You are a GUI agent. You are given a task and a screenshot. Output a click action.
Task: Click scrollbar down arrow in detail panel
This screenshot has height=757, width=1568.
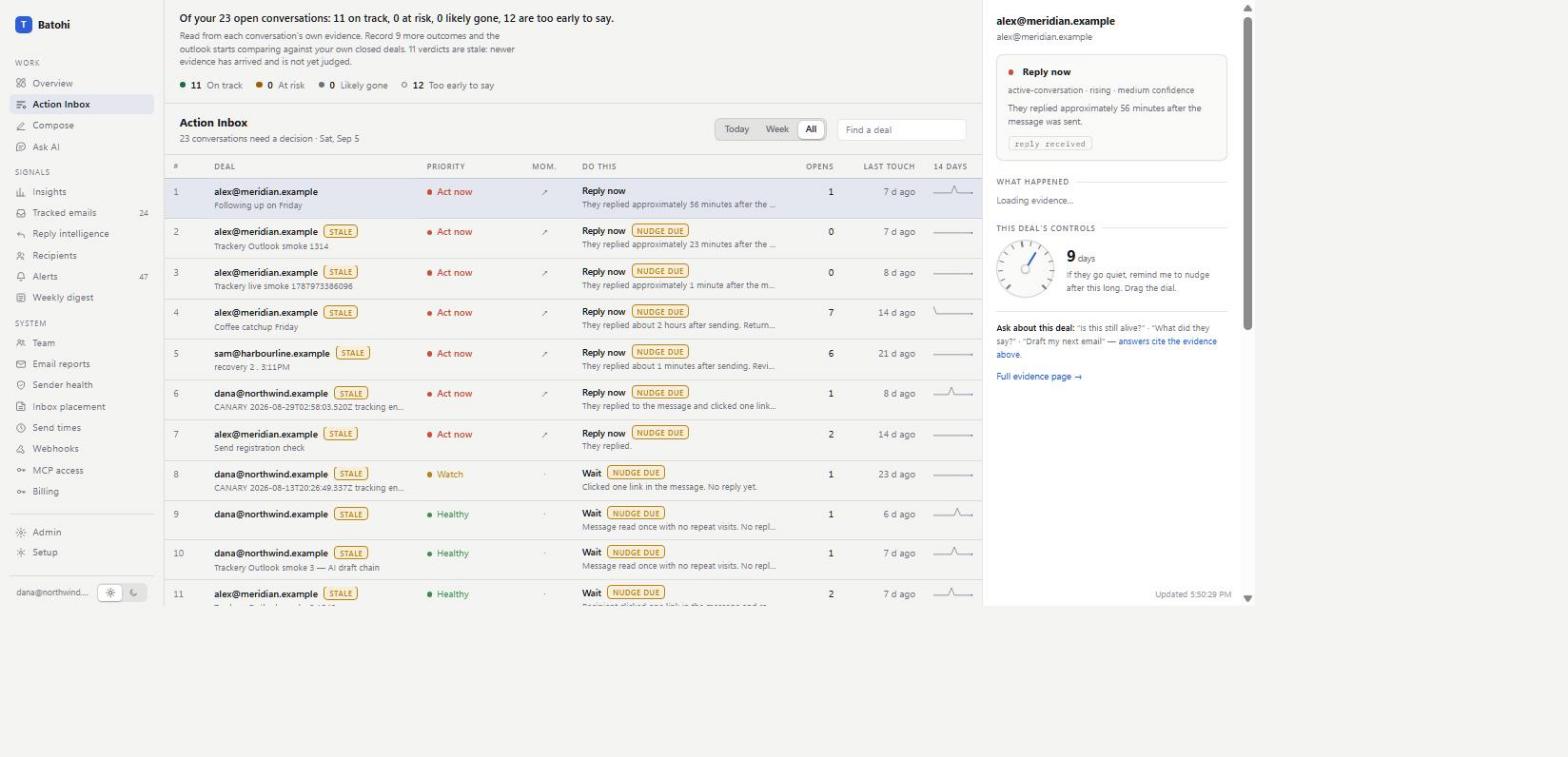pos(1247,598)
